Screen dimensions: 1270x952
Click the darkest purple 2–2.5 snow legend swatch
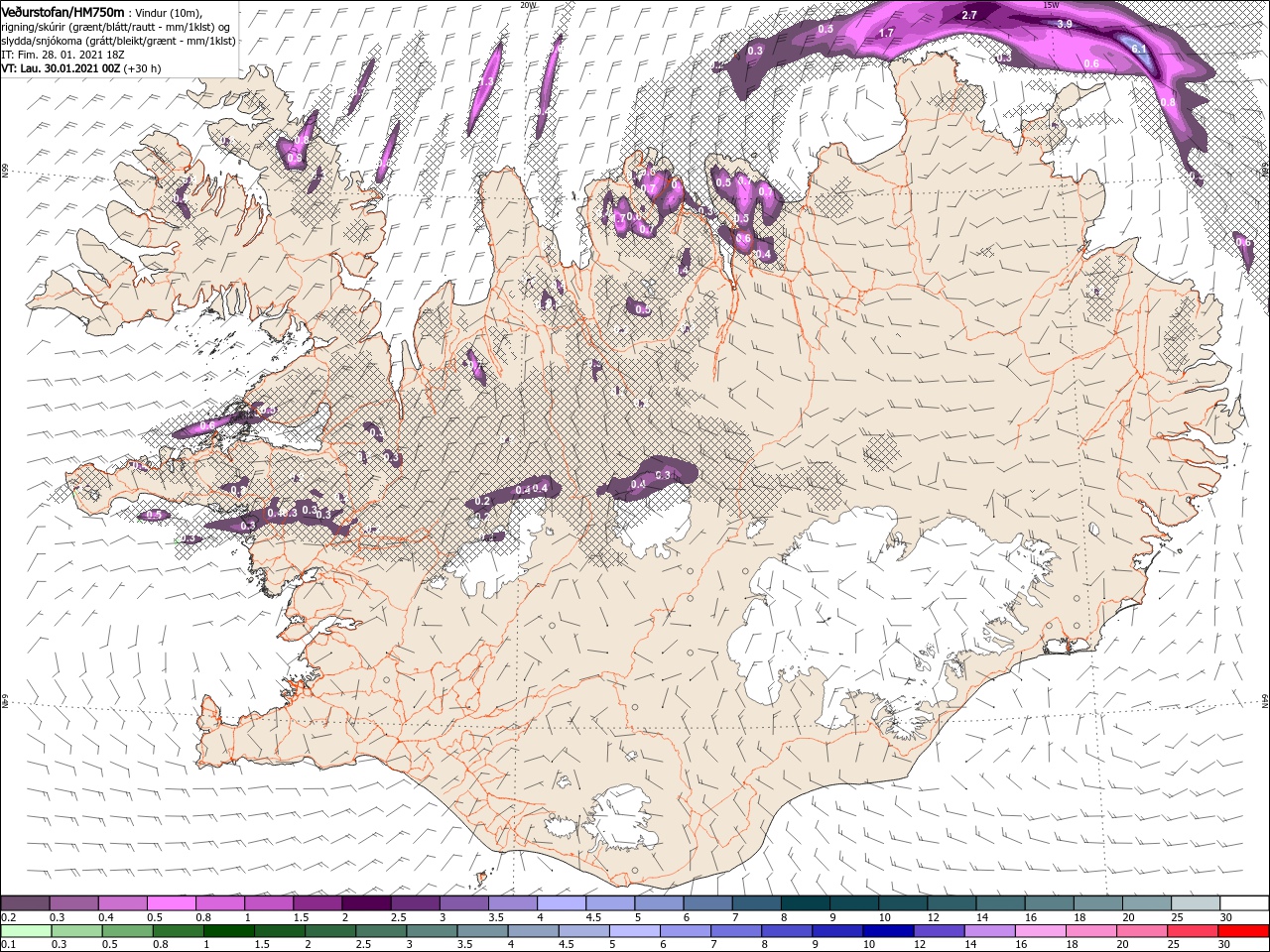(366, 903)
